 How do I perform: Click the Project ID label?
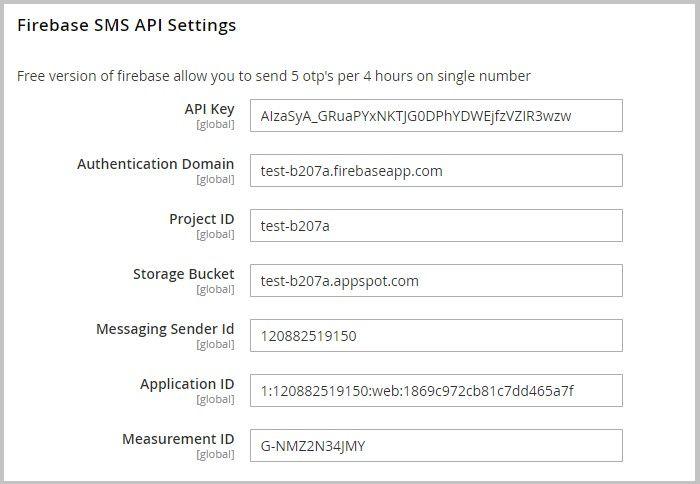(x=201, y=219)
